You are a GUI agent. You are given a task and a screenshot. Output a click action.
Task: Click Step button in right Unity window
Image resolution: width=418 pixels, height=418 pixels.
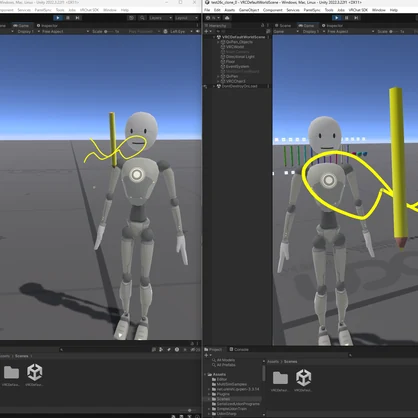click(x=356, y=18)
